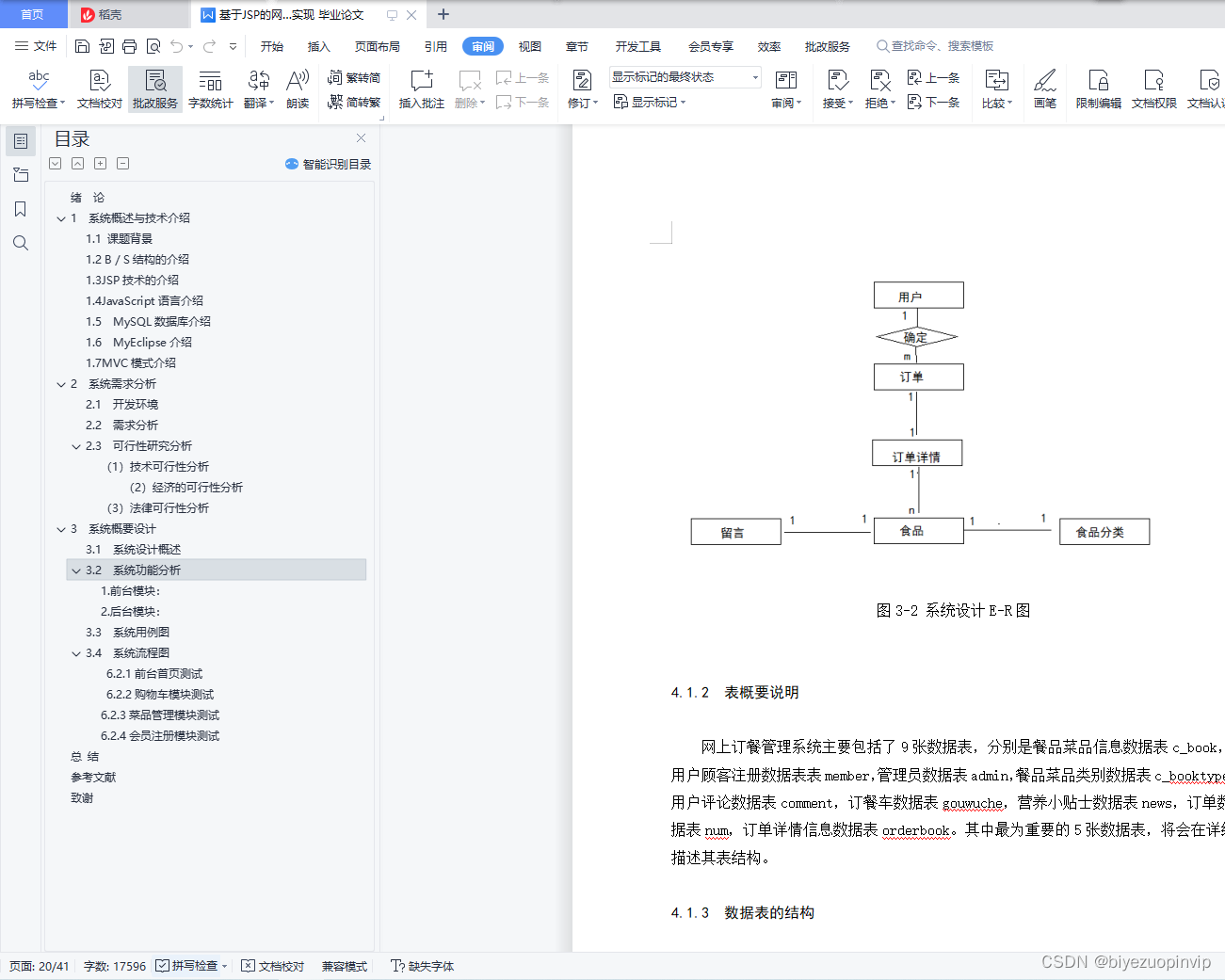
Task: Open the 审阅 review pane button
Action: [786, 89]
